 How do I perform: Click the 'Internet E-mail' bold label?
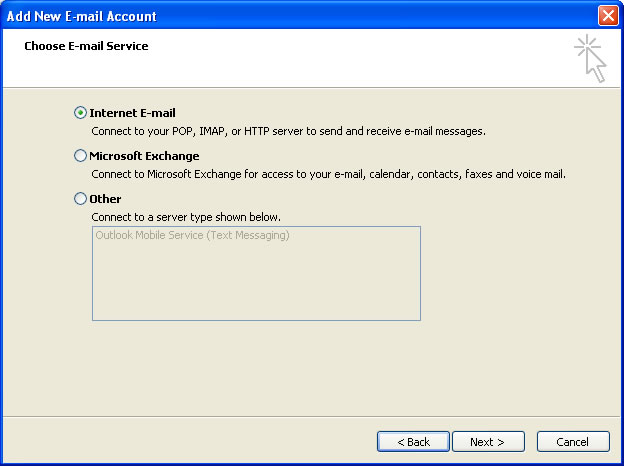pos(132,113)
